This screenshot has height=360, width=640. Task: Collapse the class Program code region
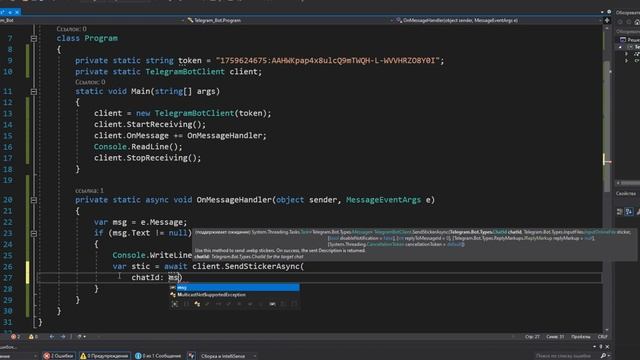click(34, 38)
